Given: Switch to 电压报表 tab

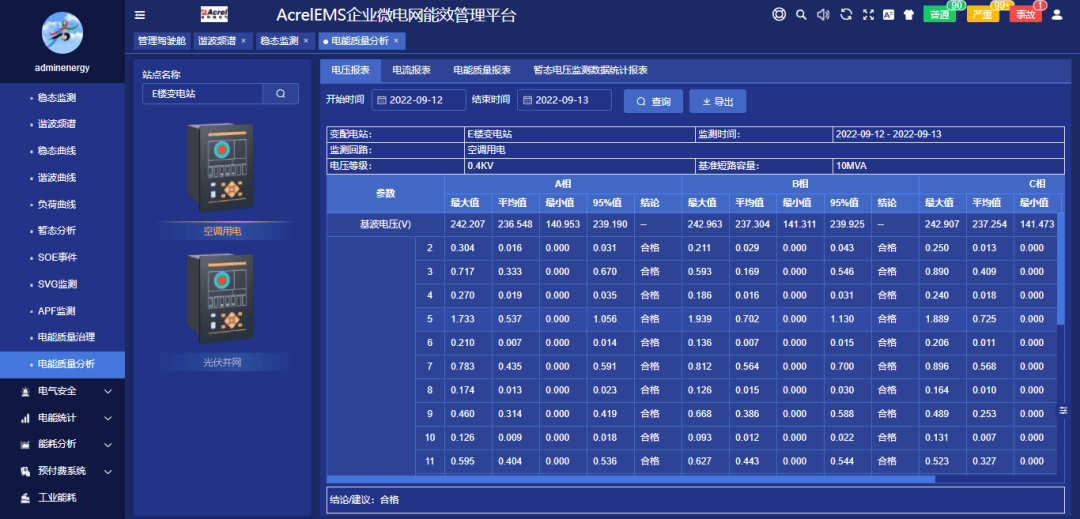Looking at the screenshot, I should coord(351,70).
